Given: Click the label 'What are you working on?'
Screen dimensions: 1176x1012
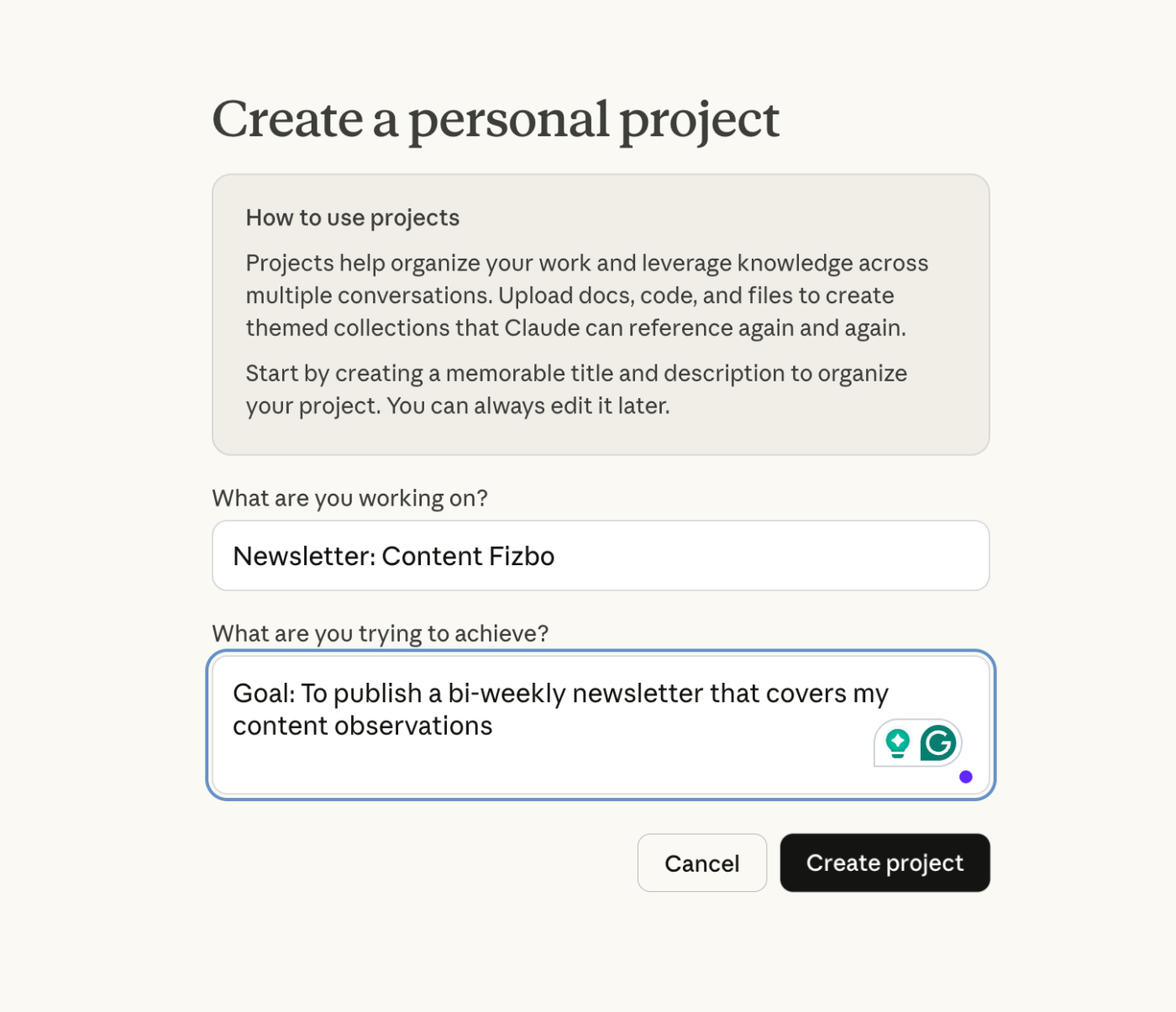Looking at the screenshot, I should 349,497.
